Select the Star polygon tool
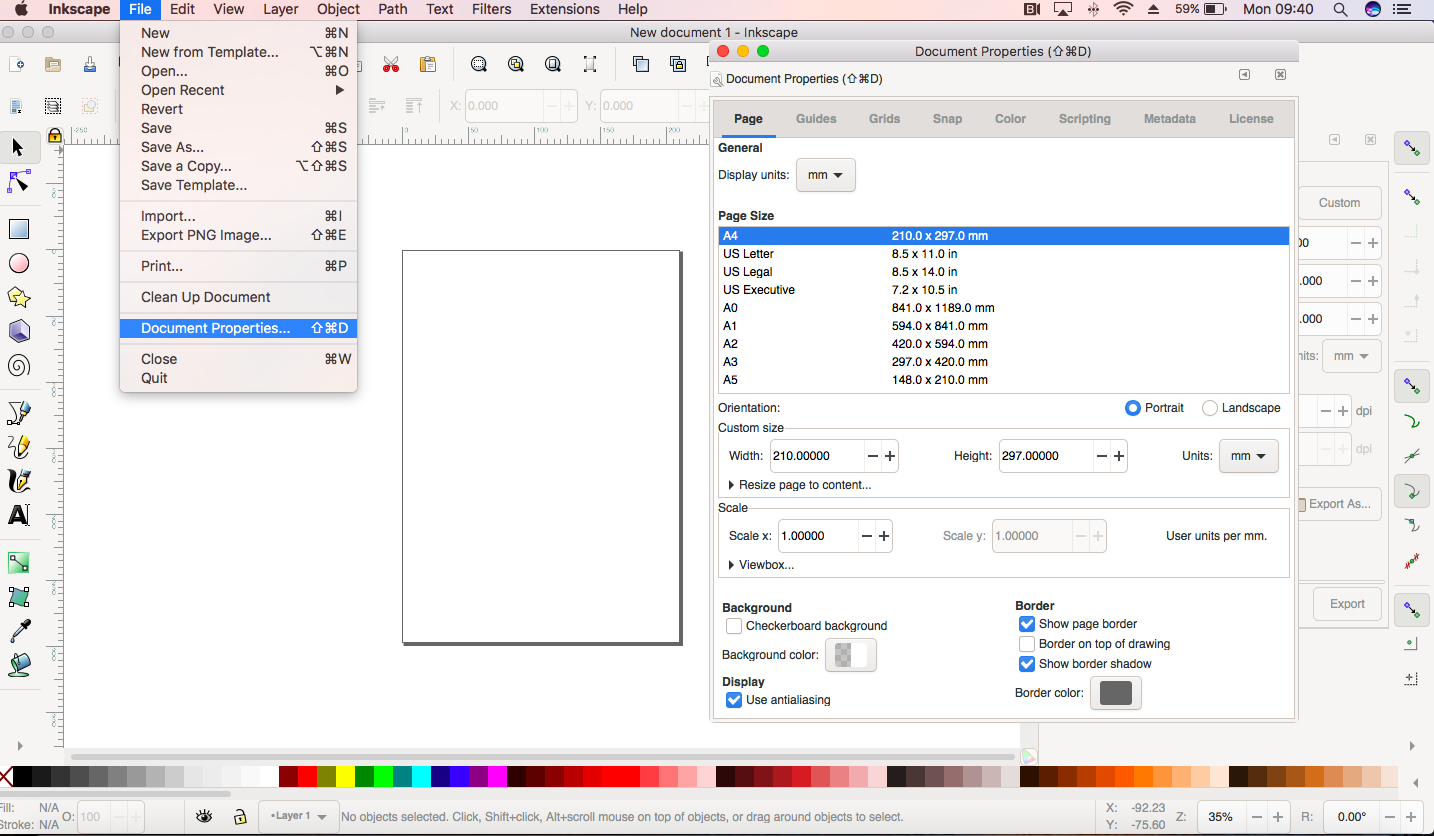 pos(18,297)
